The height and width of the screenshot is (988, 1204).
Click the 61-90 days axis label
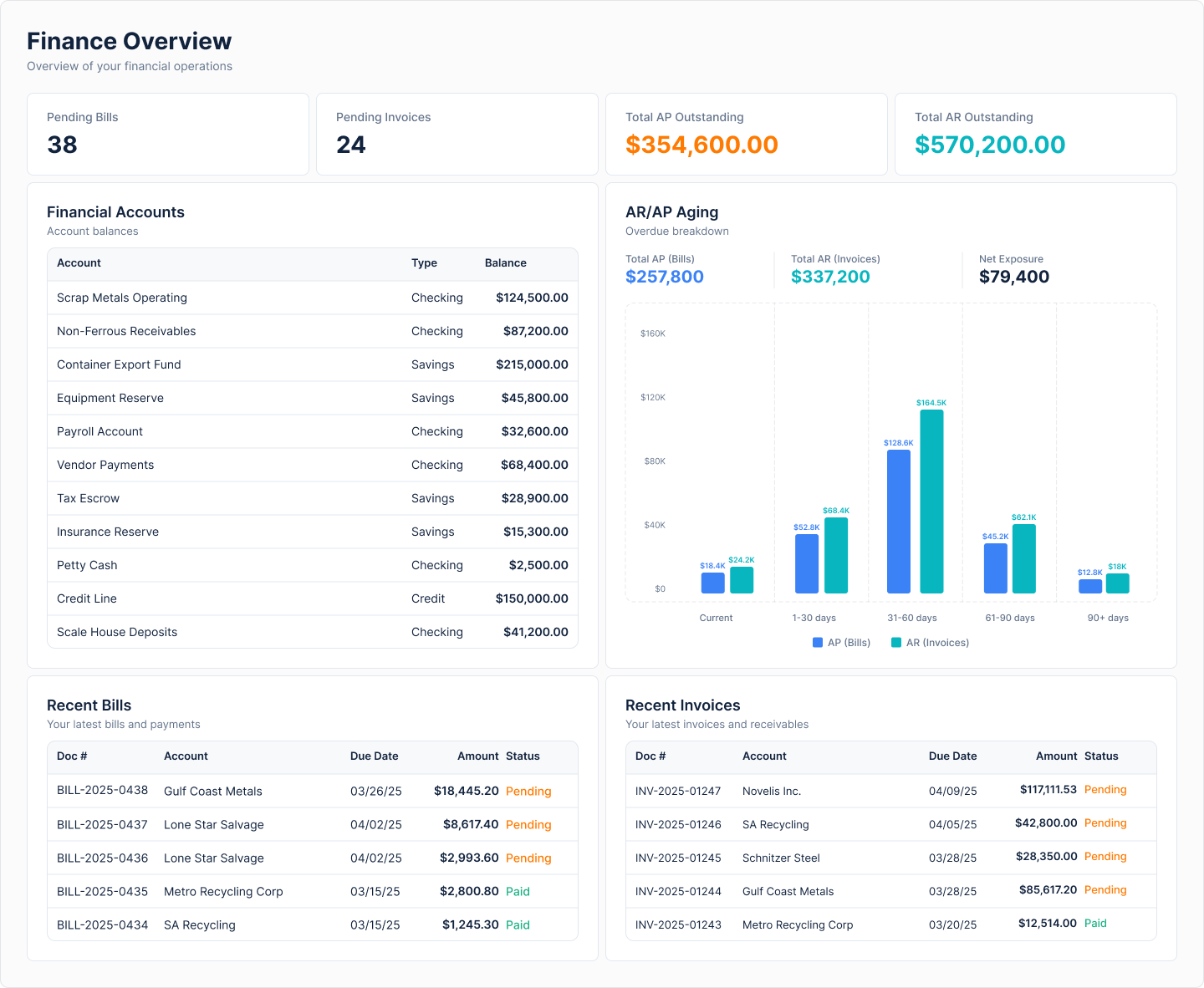[x=1010, y=618]
